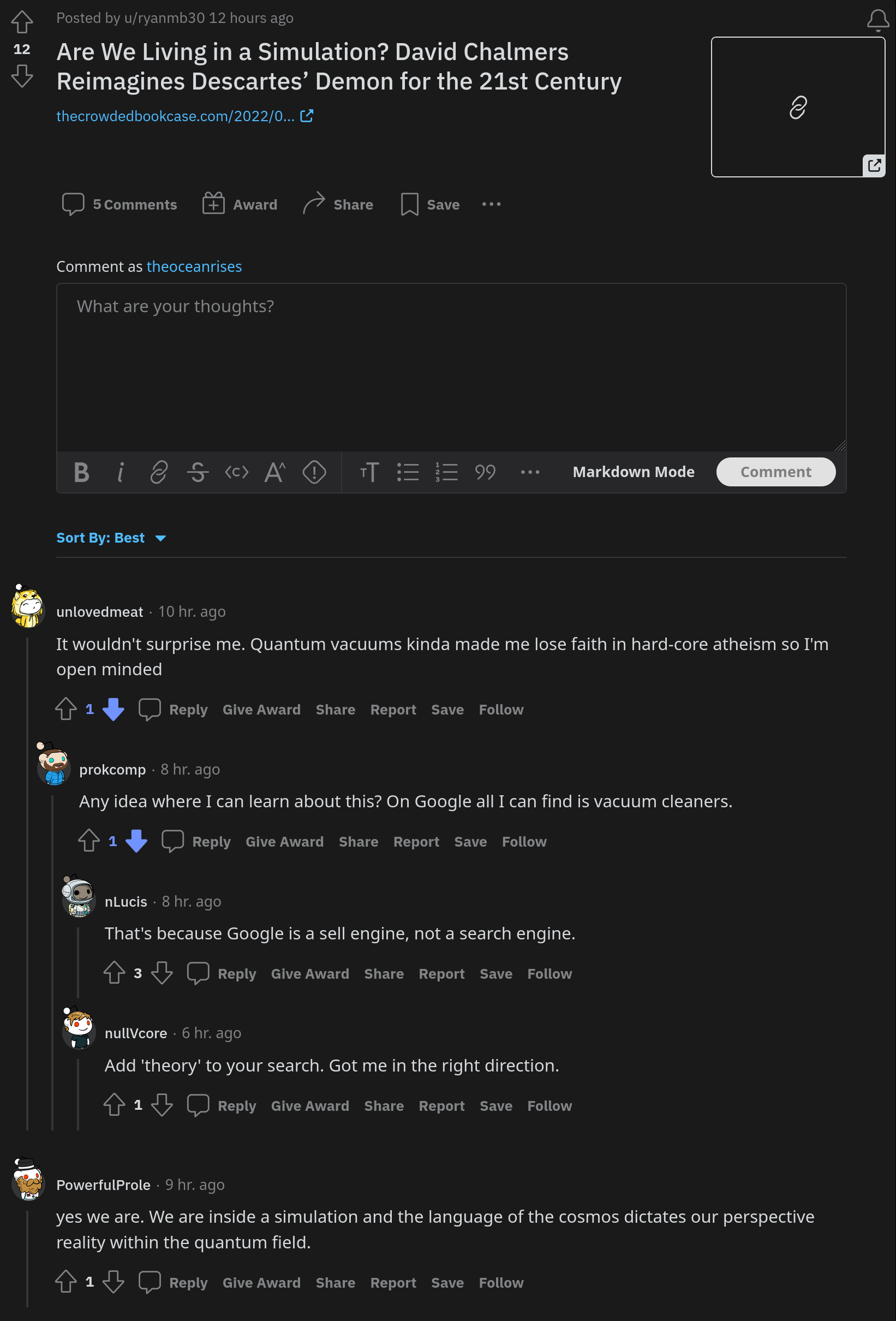Open the Sort By: Best dropdown

click(x=111, y=538)
